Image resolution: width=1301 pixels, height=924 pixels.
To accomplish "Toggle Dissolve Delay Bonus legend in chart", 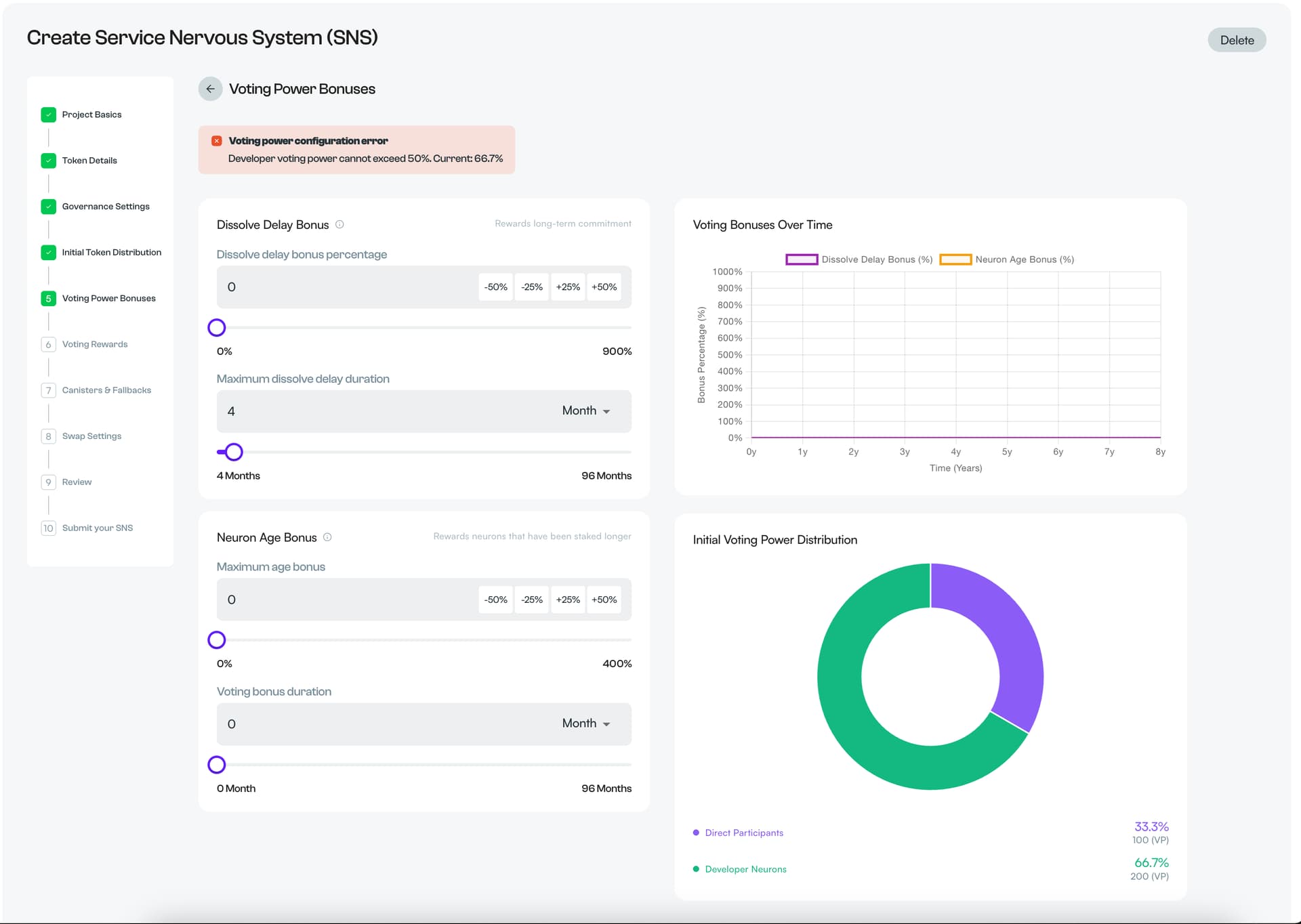I will [859, 259].
